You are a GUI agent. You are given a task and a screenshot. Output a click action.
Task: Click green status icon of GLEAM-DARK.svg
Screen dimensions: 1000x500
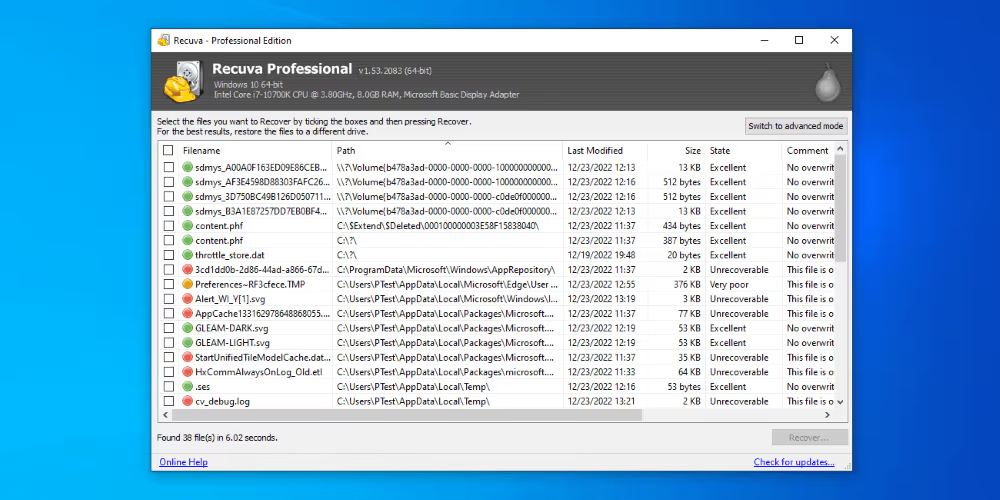[x=187, y=328]
